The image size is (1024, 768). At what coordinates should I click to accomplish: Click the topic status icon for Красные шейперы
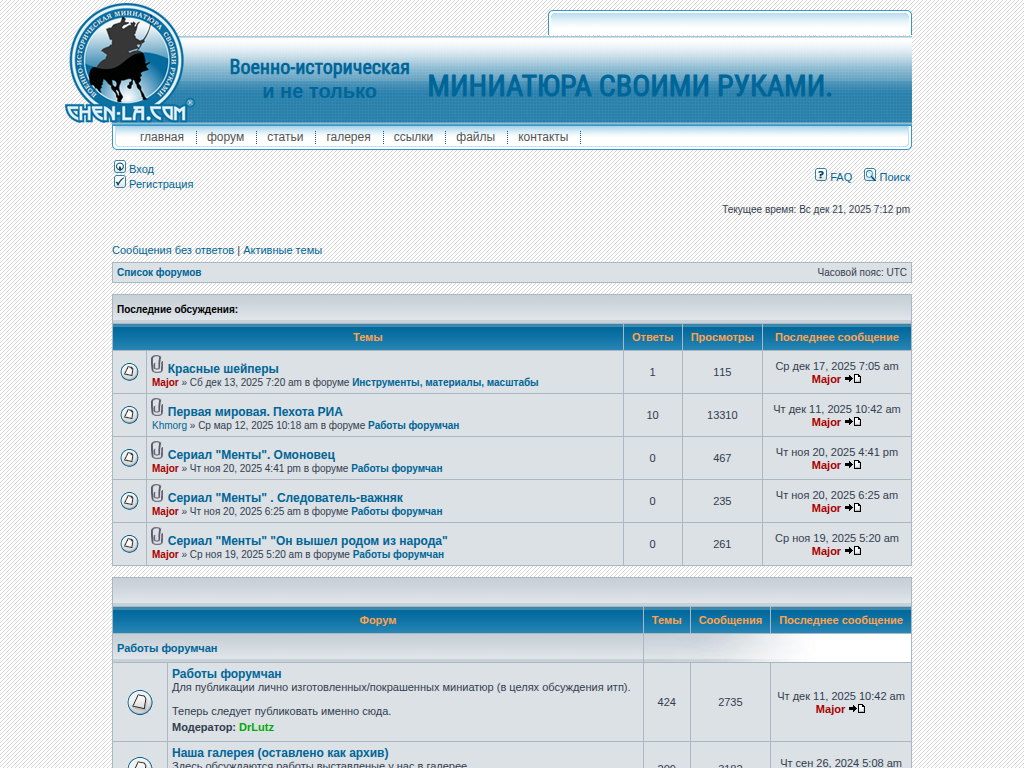pyautogui.click(x=129, y=372)
